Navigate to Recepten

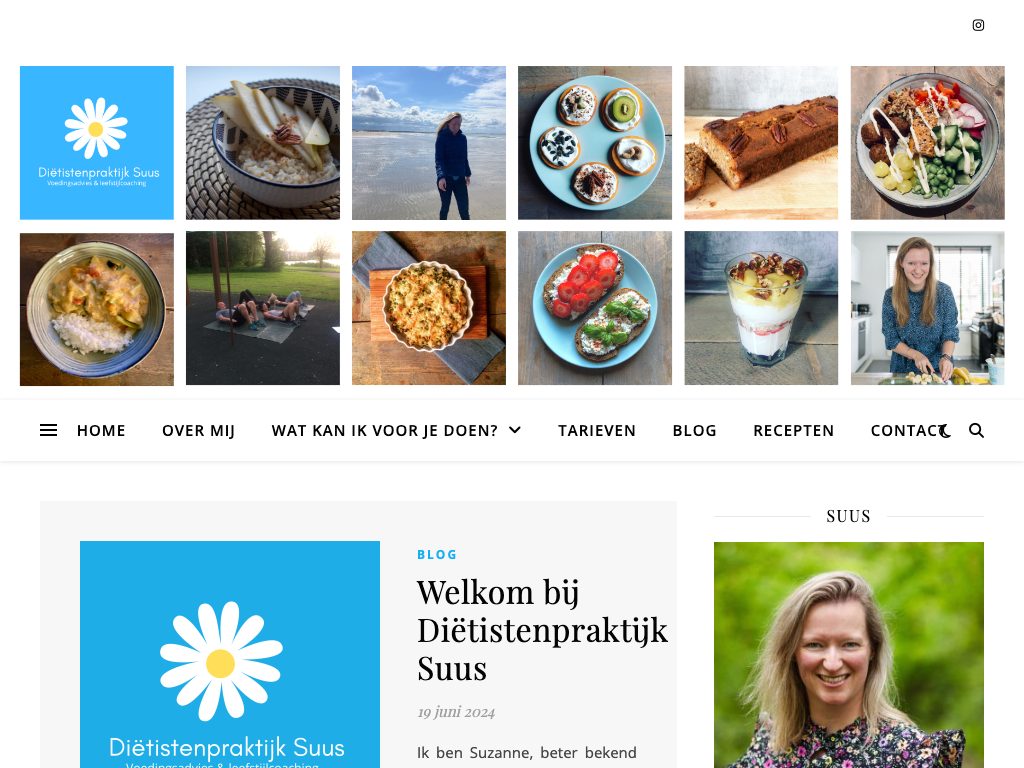[793, 431]
